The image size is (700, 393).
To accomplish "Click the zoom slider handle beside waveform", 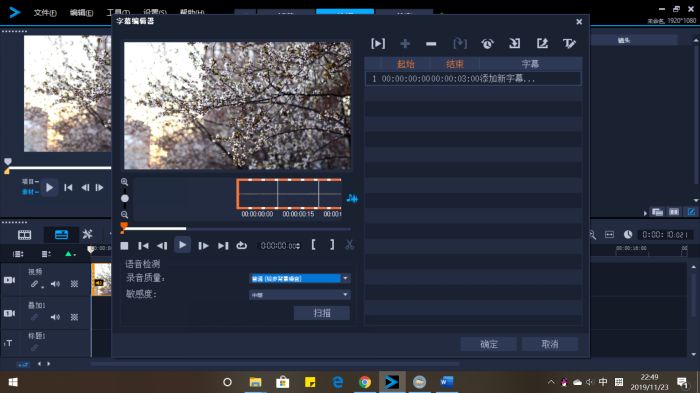I will click(x=125, y=198).
